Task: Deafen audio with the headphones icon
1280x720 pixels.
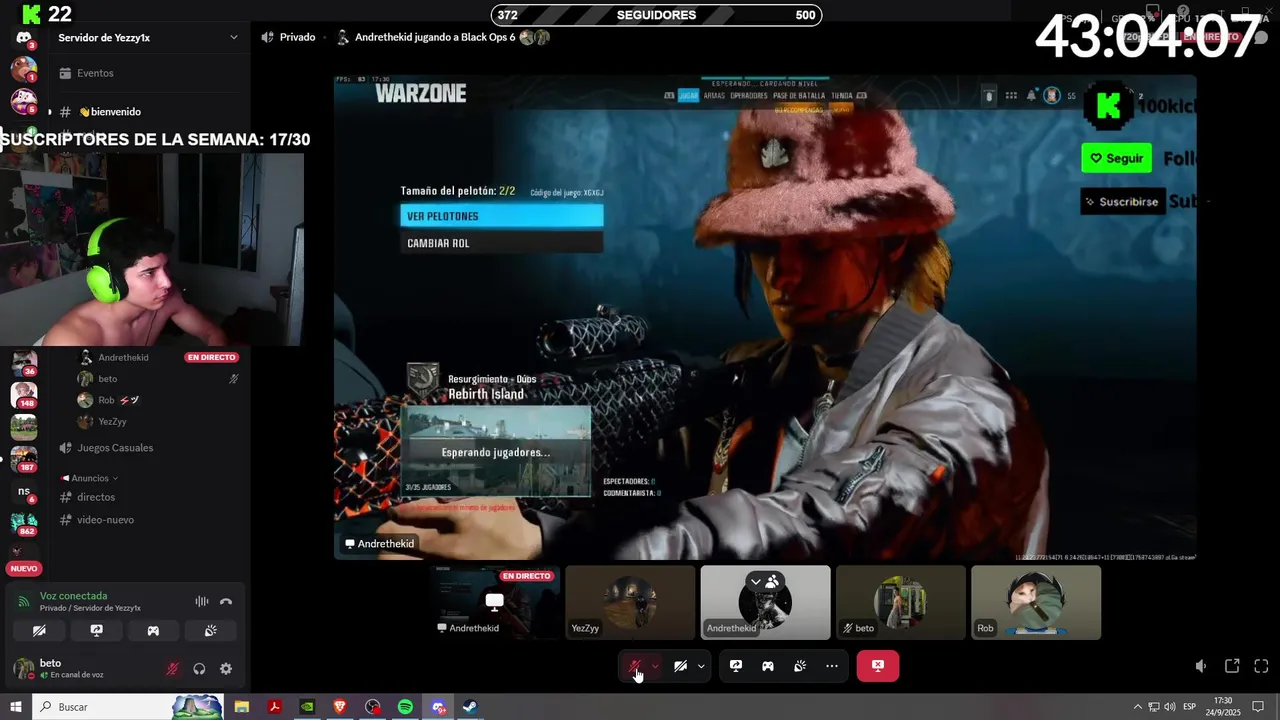Action: [199, 669]
